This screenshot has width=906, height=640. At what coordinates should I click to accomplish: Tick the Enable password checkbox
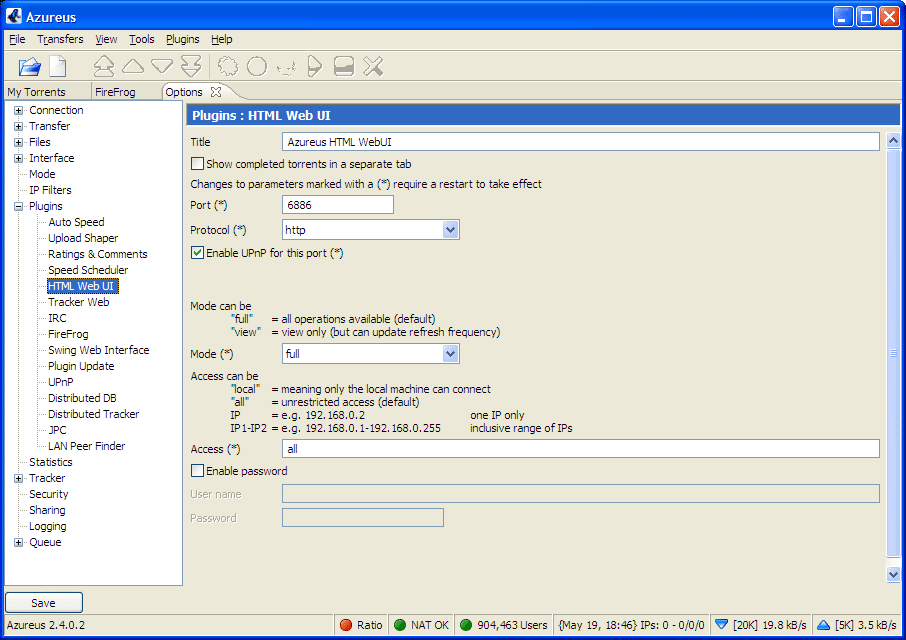[x=197, y=471]
